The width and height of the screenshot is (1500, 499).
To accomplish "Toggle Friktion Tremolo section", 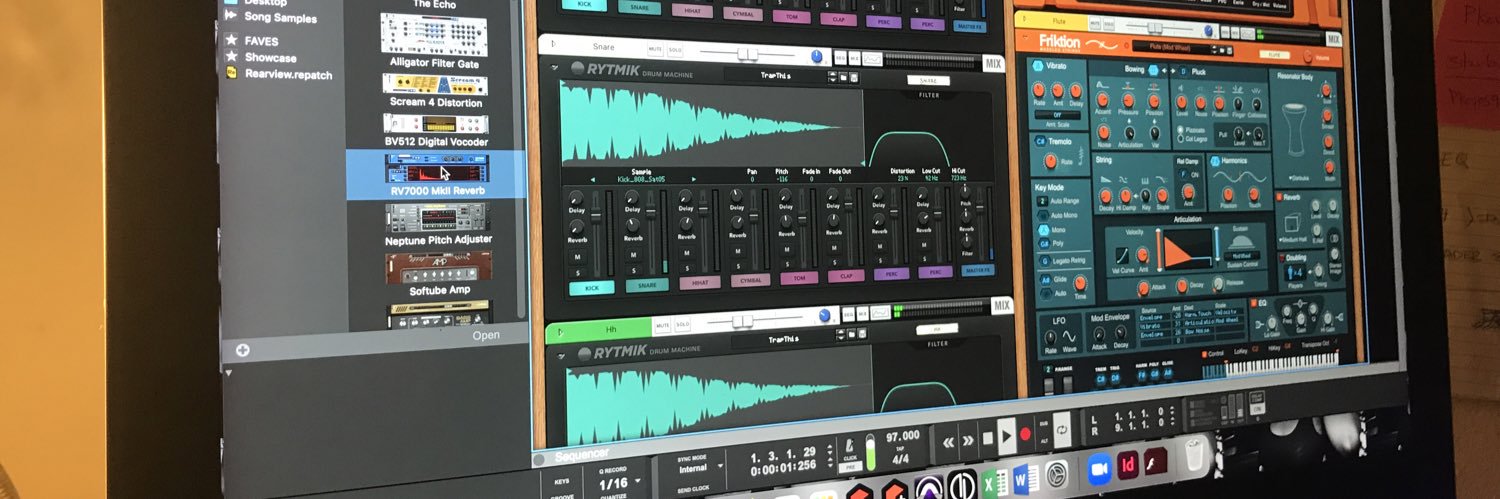I will tap(1041, 143).
